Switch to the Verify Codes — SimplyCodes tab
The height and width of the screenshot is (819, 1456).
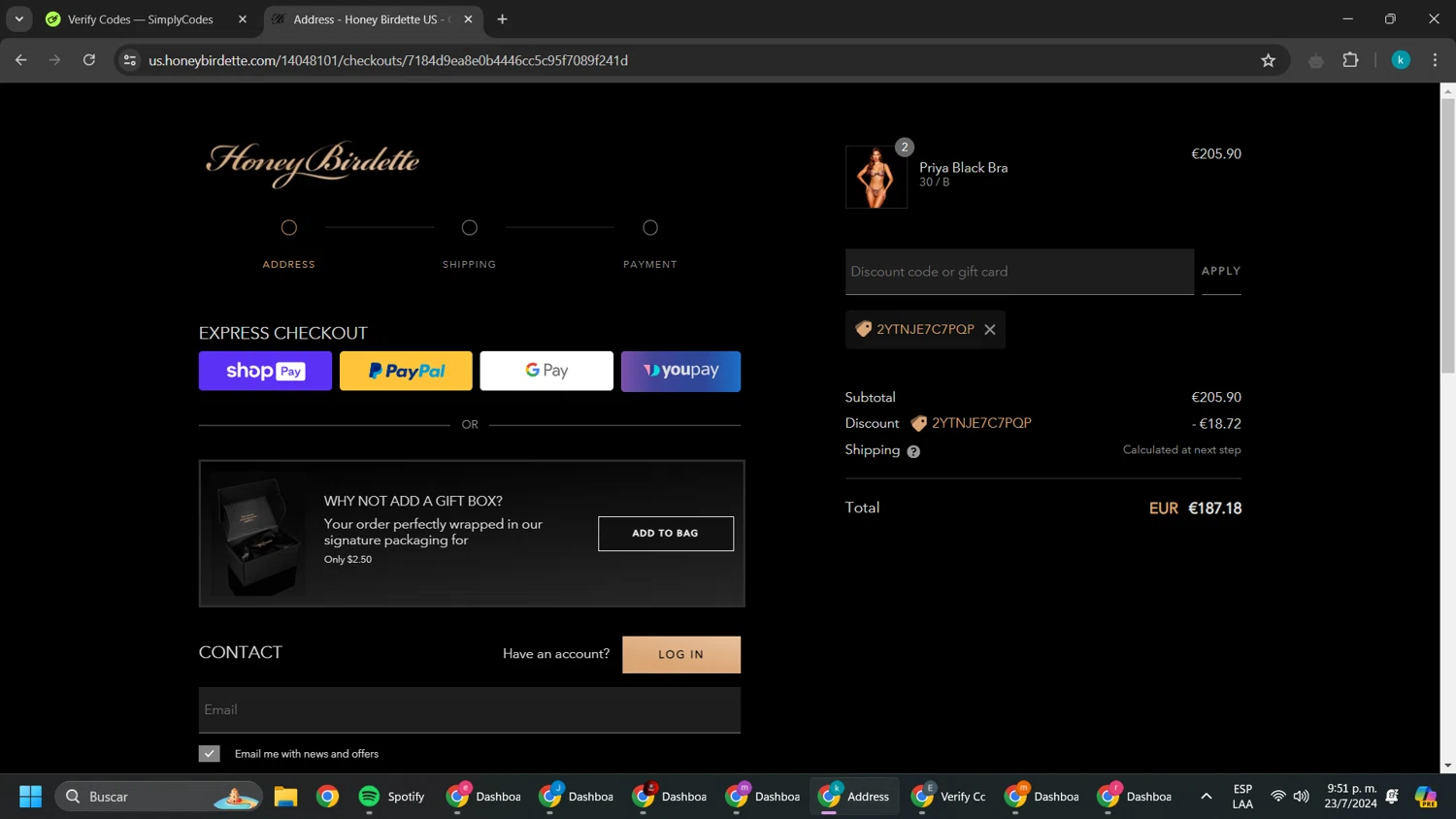click(x=140, y=19)
